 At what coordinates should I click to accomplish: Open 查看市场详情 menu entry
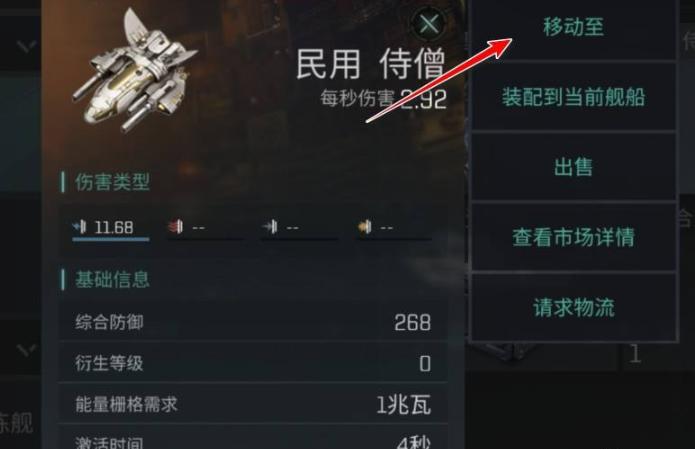574,237
